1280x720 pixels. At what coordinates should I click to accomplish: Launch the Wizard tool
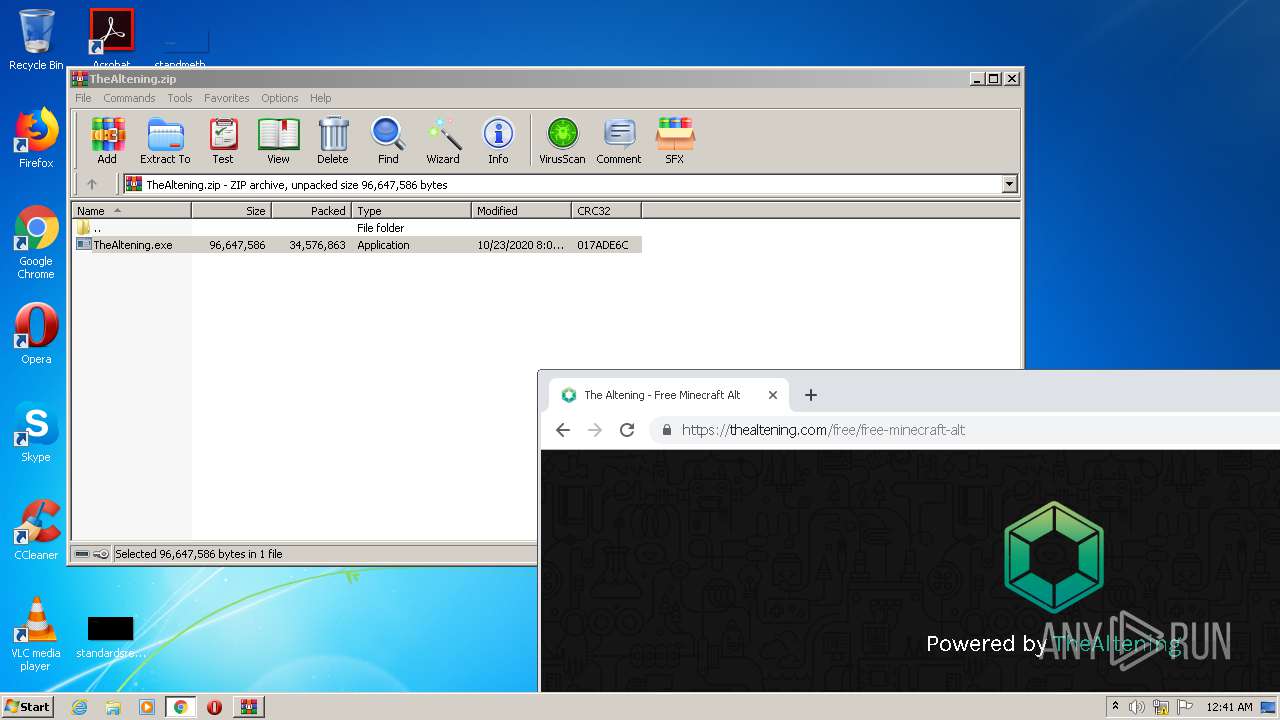(x=443, y=140)
